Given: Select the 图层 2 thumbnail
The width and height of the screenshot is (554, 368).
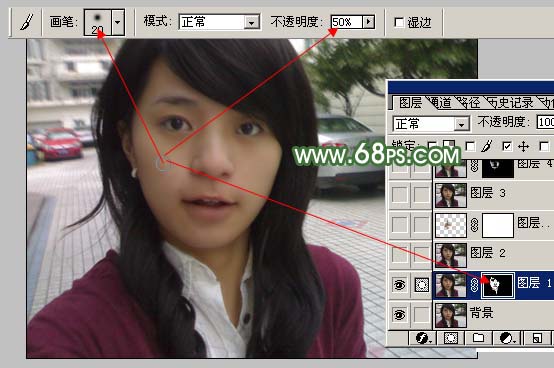Looking at the screenshot, I should (450, 255).
